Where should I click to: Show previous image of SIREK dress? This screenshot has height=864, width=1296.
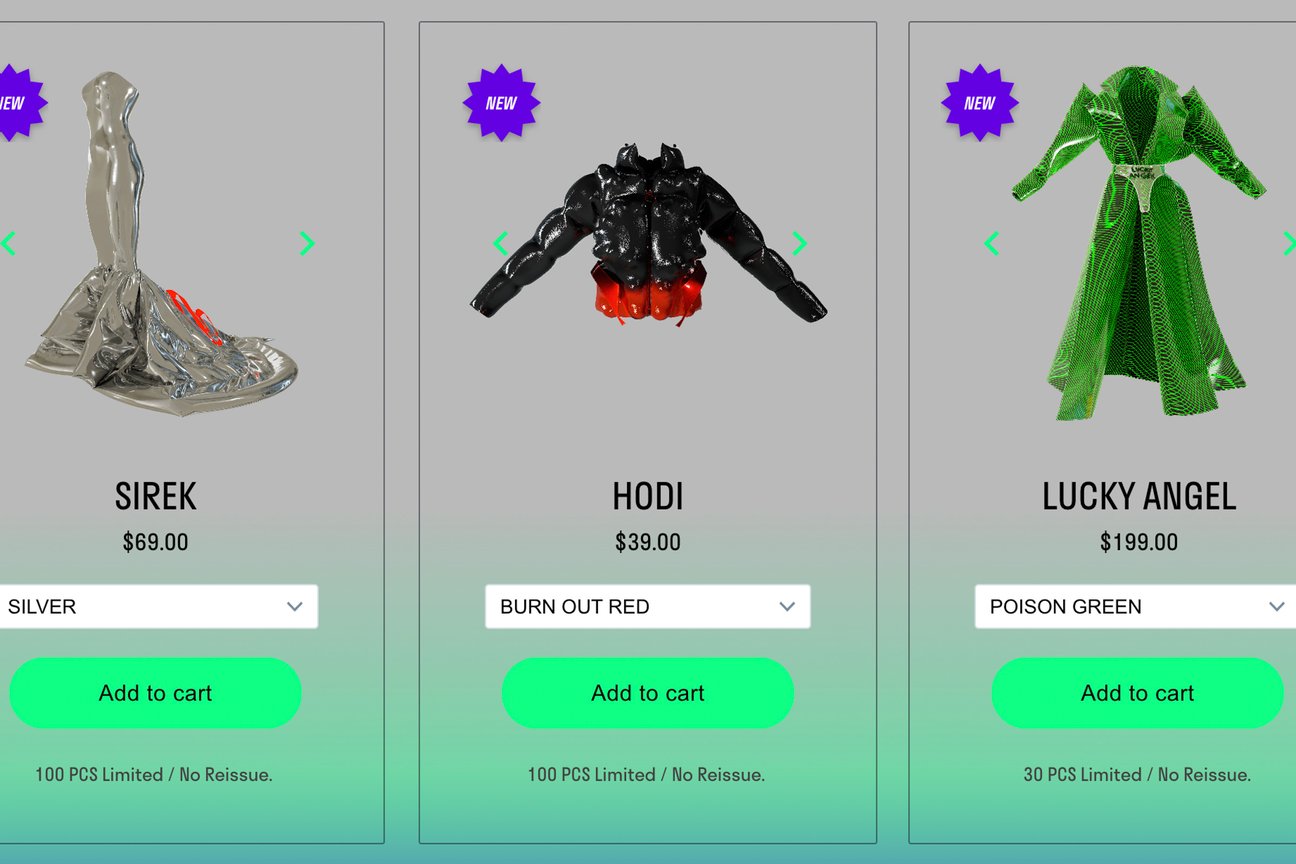[x=8, y=243]
